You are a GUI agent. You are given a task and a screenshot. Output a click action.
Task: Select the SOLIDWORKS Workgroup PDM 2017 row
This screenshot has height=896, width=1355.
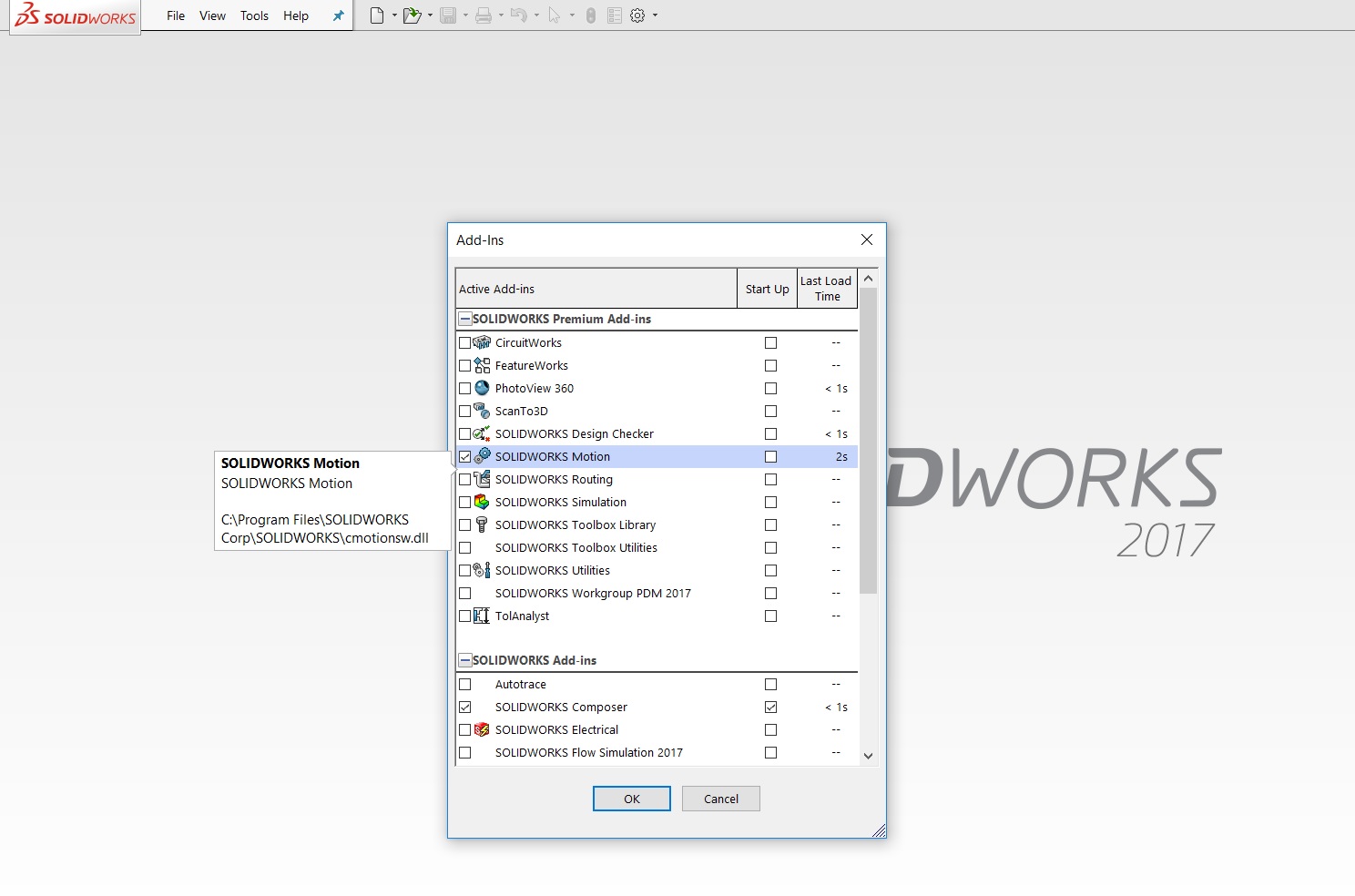coord(657,593)
